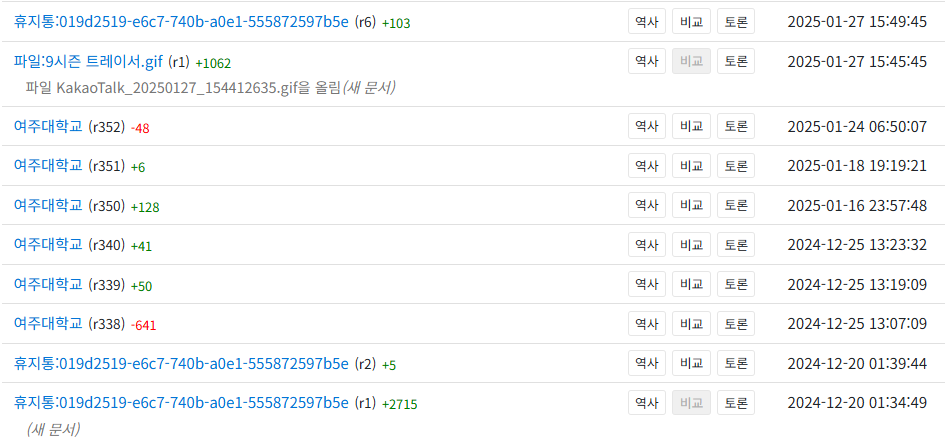Open 휴지통 document link at r6
The image size is (945, 447).
[x=181, y=21]
